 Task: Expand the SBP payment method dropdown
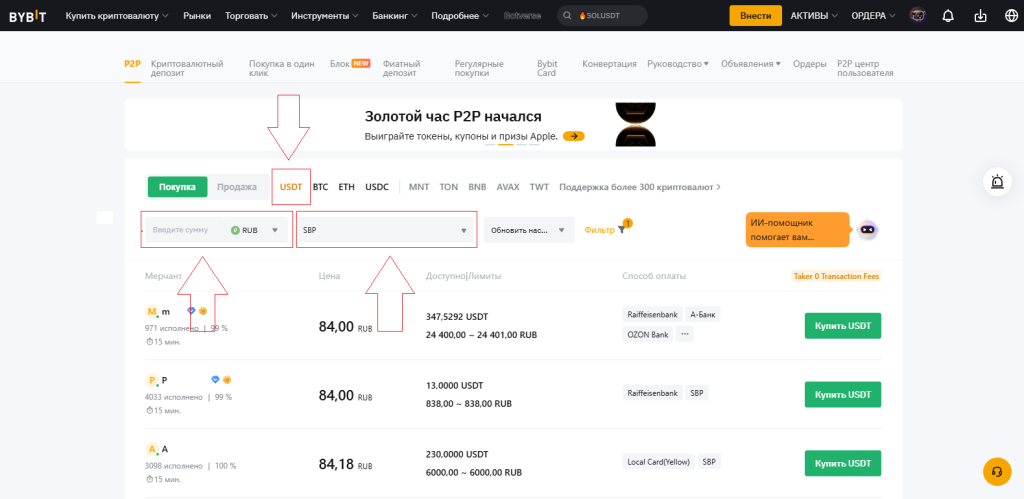385,230
